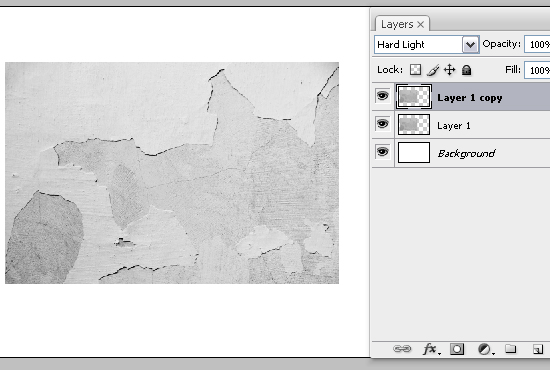Add a layer mask
550x370 pixels.
pyautogui.click(x=457, y=349)
